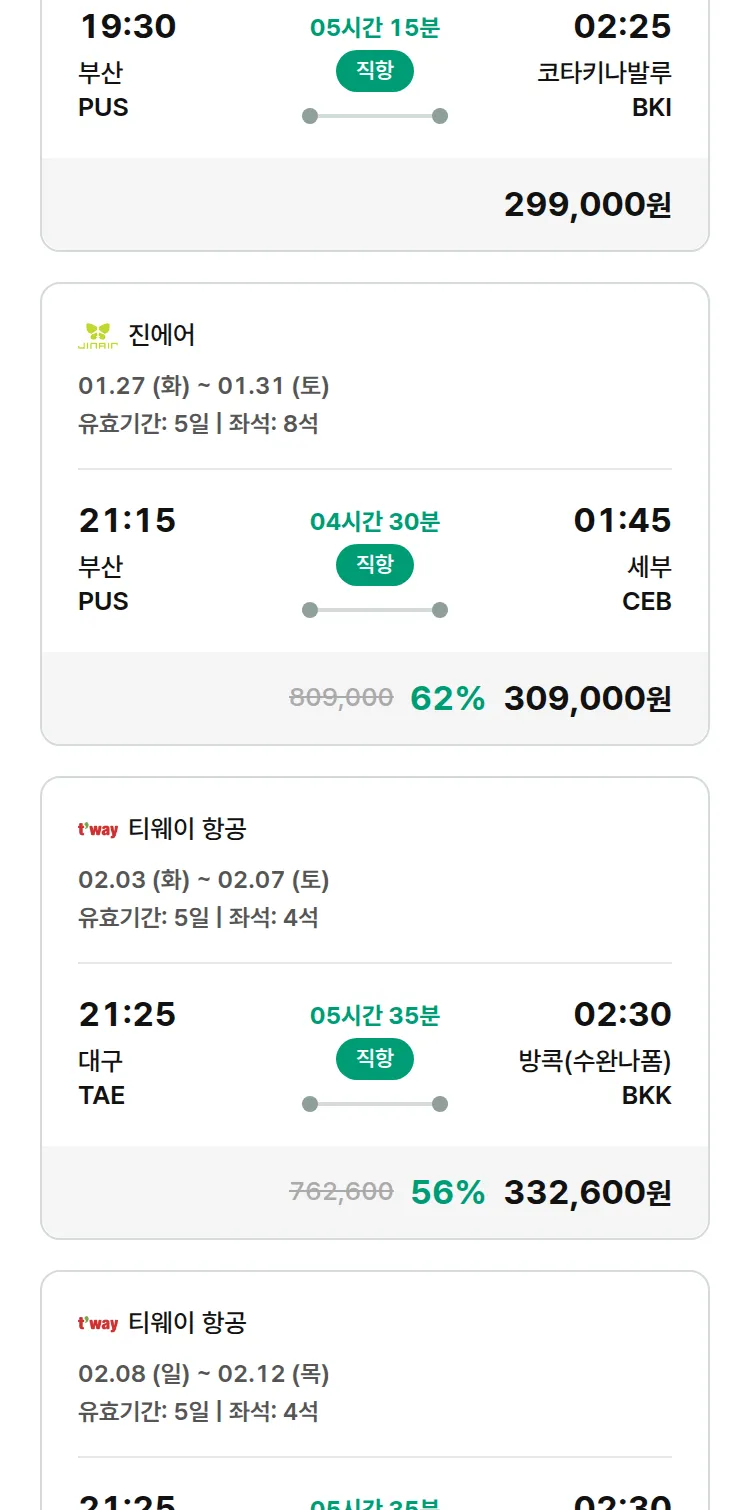Viewport: 750px width, 1510px height.
Task: Click the 02.08 (일) ~ 02.12 (목) date range
Action: pos(204,1374)
